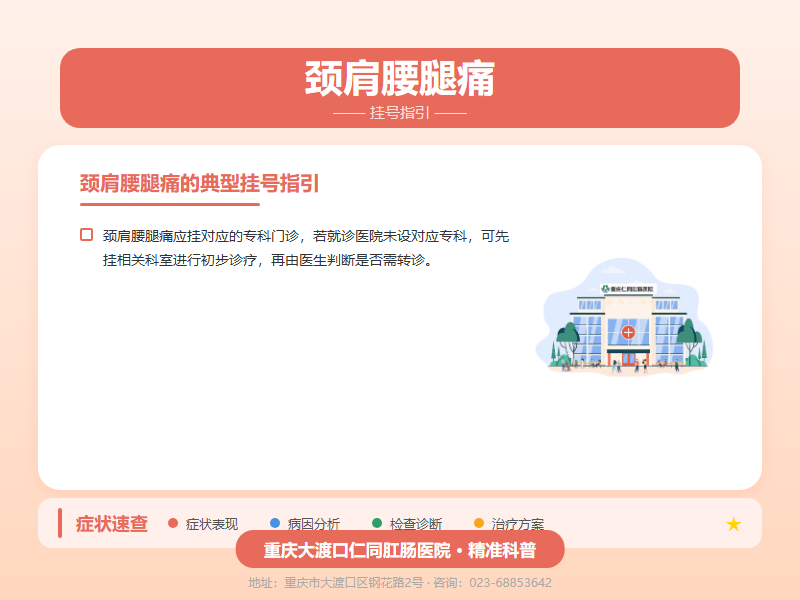Click the red cross on hospital building
Screen dimensions: 800x600
tap(628, 333)
